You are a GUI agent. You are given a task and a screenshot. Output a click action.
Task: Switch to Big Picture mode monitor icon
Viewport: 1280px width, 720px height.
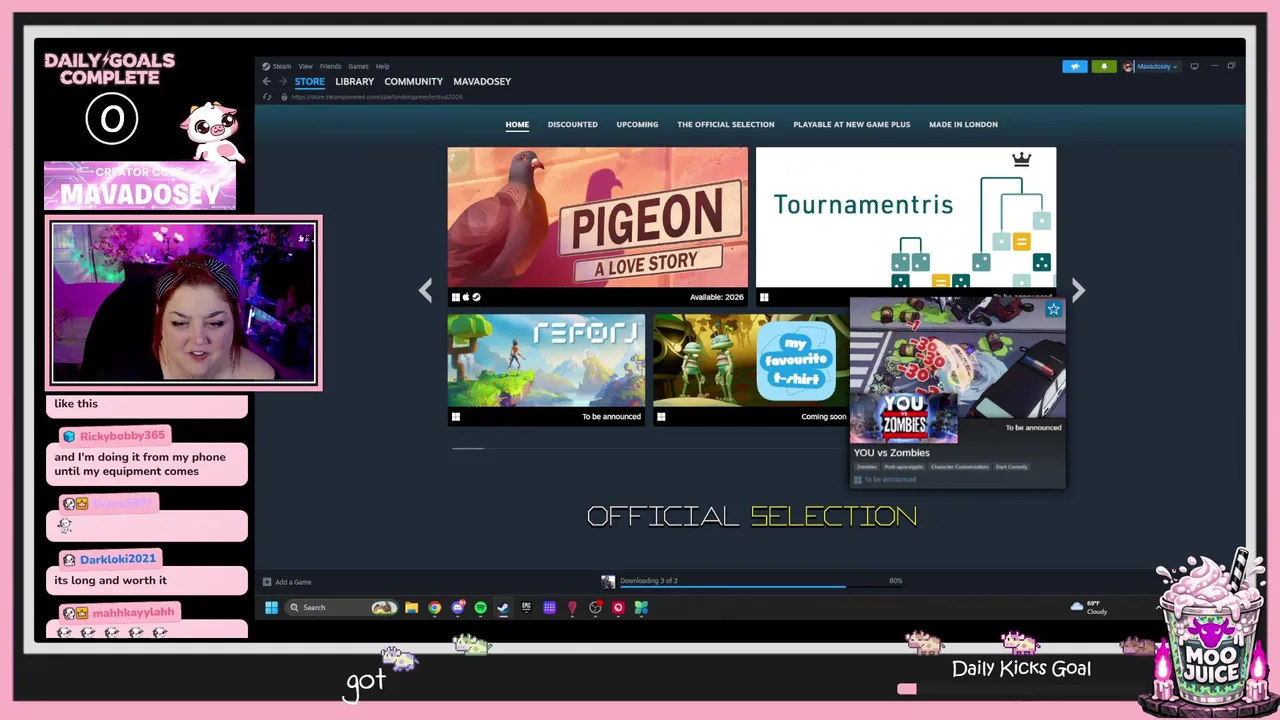[1194, 66]
